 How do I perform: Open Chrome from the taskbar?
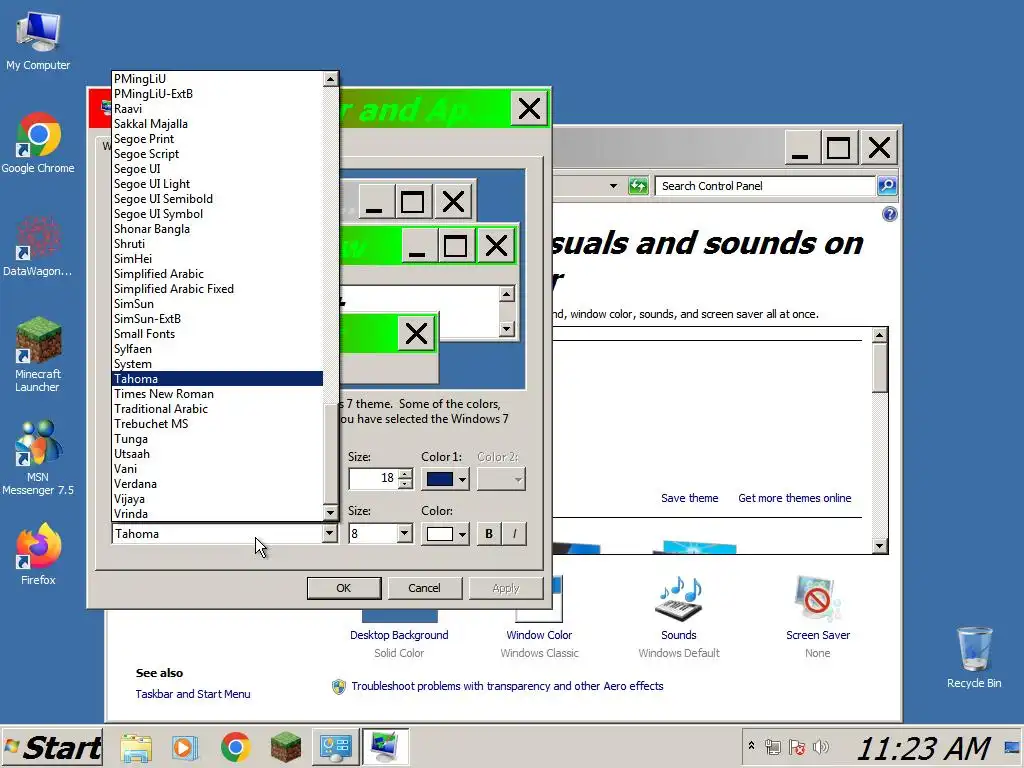[236, 747]
